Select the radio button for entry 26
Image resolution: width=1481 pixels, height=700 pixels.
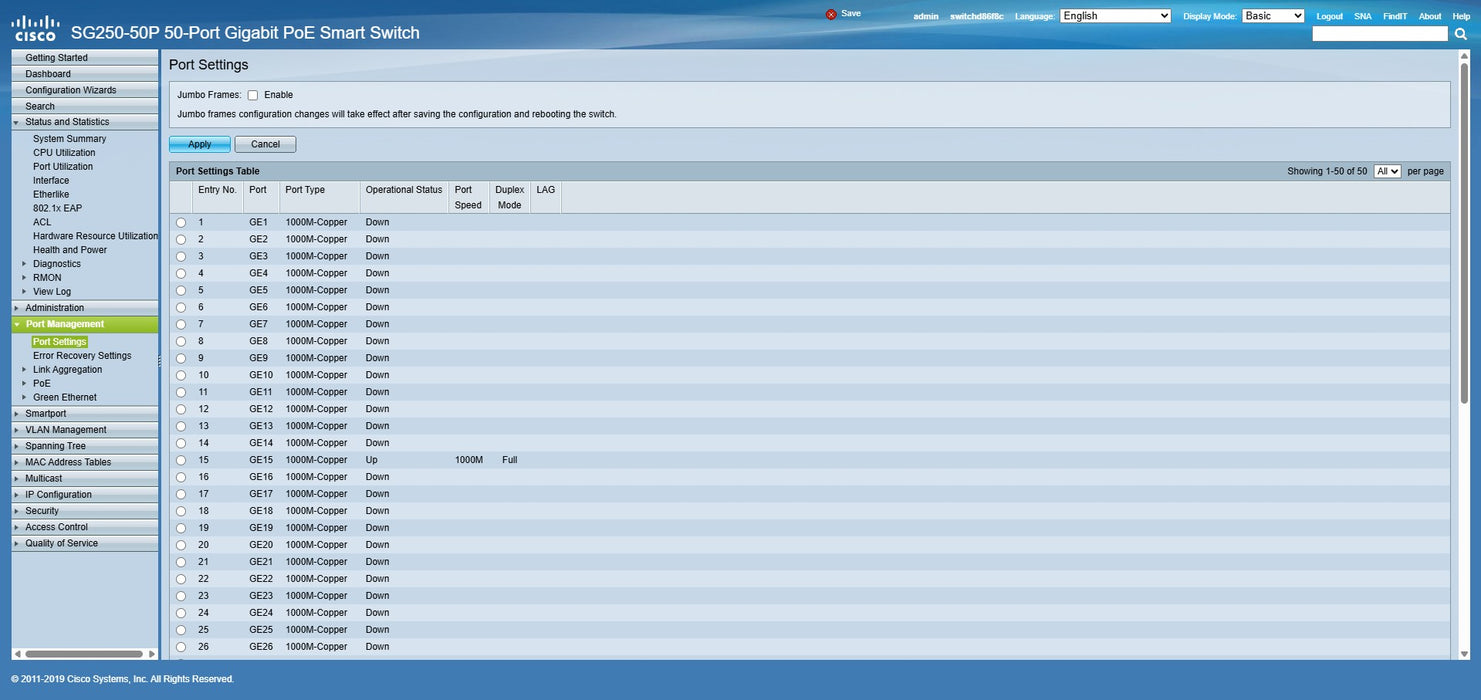coord(181,648)
